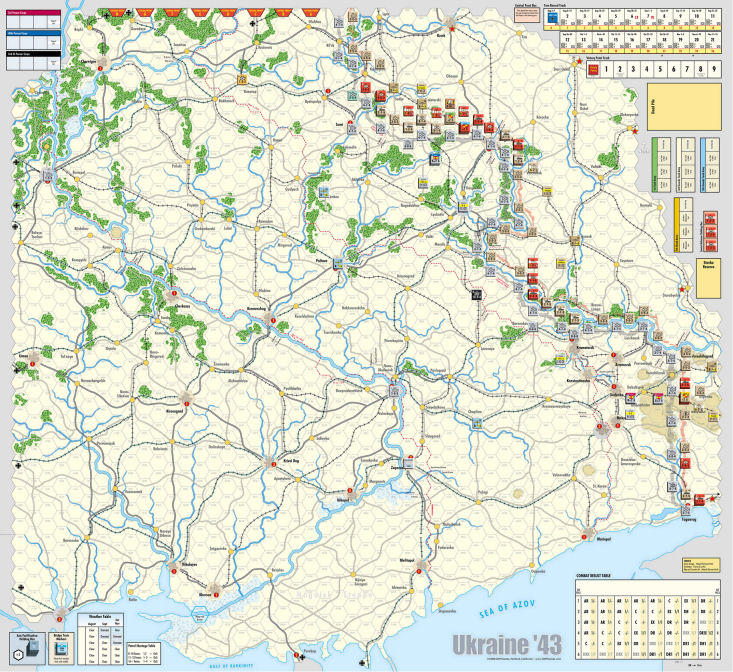Viewport: 733px width, 672px height.
Task: Click the Ukraine '43 title
Action: [x=507, y=645]
